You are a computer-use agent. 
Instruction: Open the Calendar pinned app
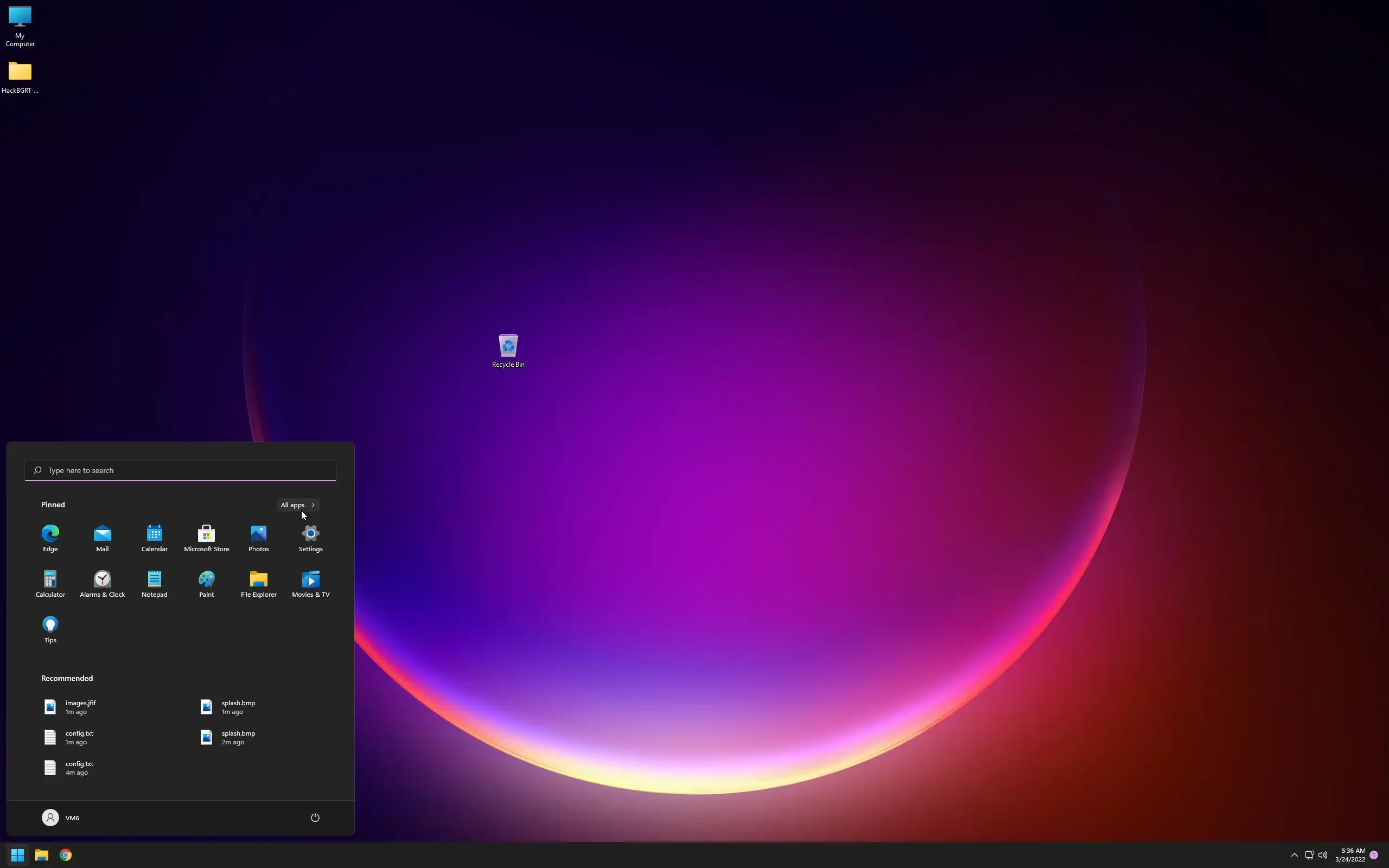(155, 538)
